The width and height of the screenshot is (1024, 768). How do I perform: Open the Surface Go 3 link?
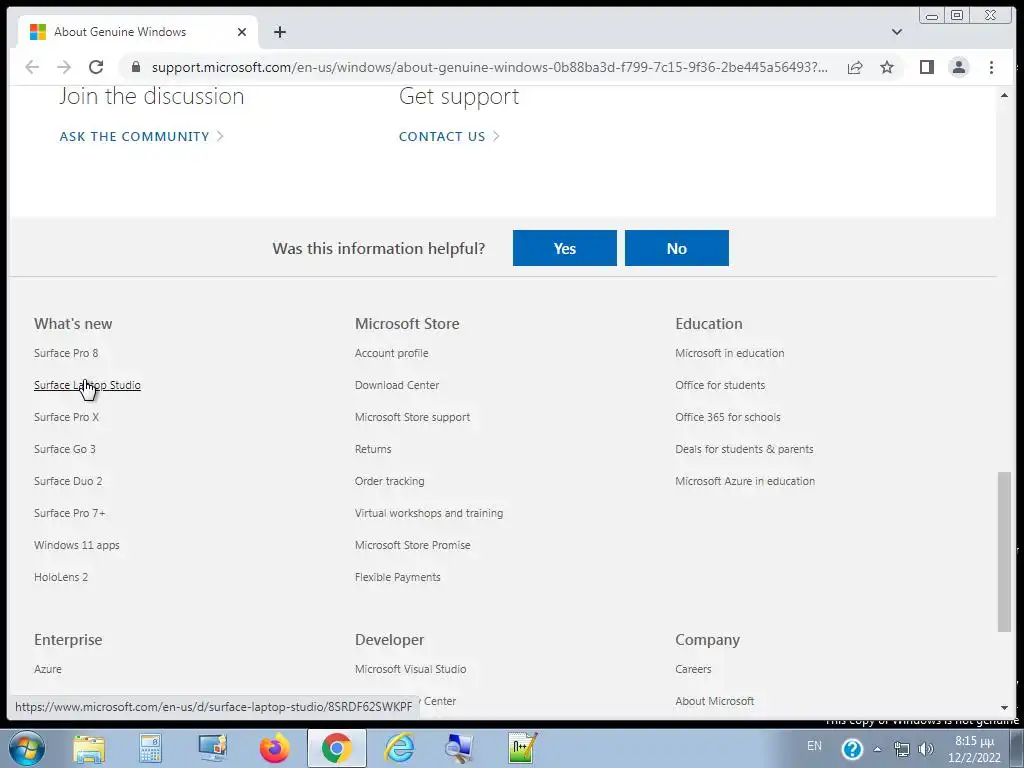(65, 449)
